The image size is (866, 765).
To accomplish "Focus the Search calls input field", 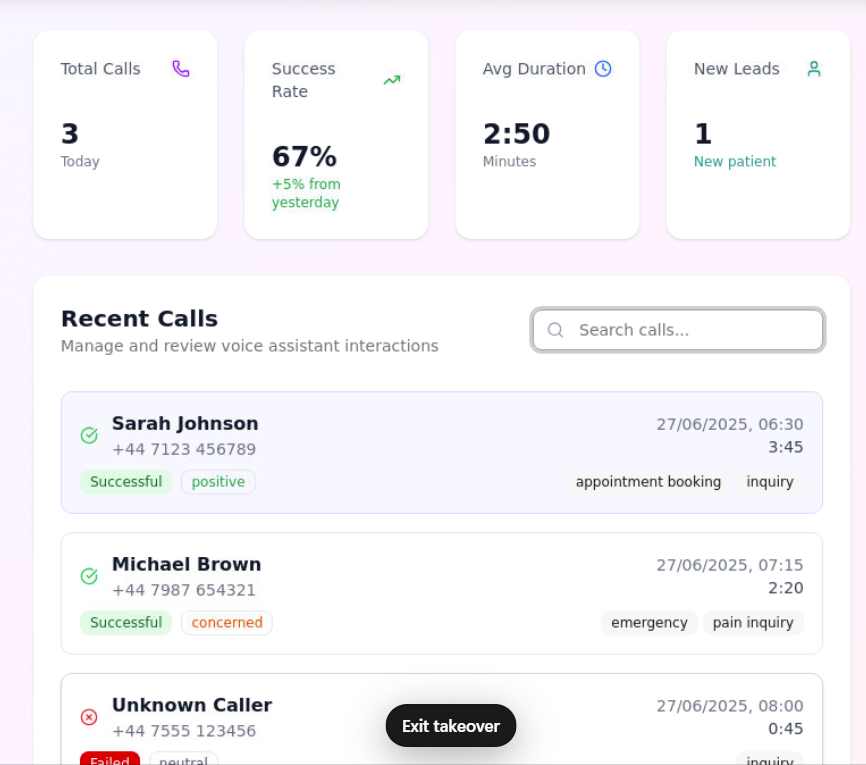I will point(690,330).
